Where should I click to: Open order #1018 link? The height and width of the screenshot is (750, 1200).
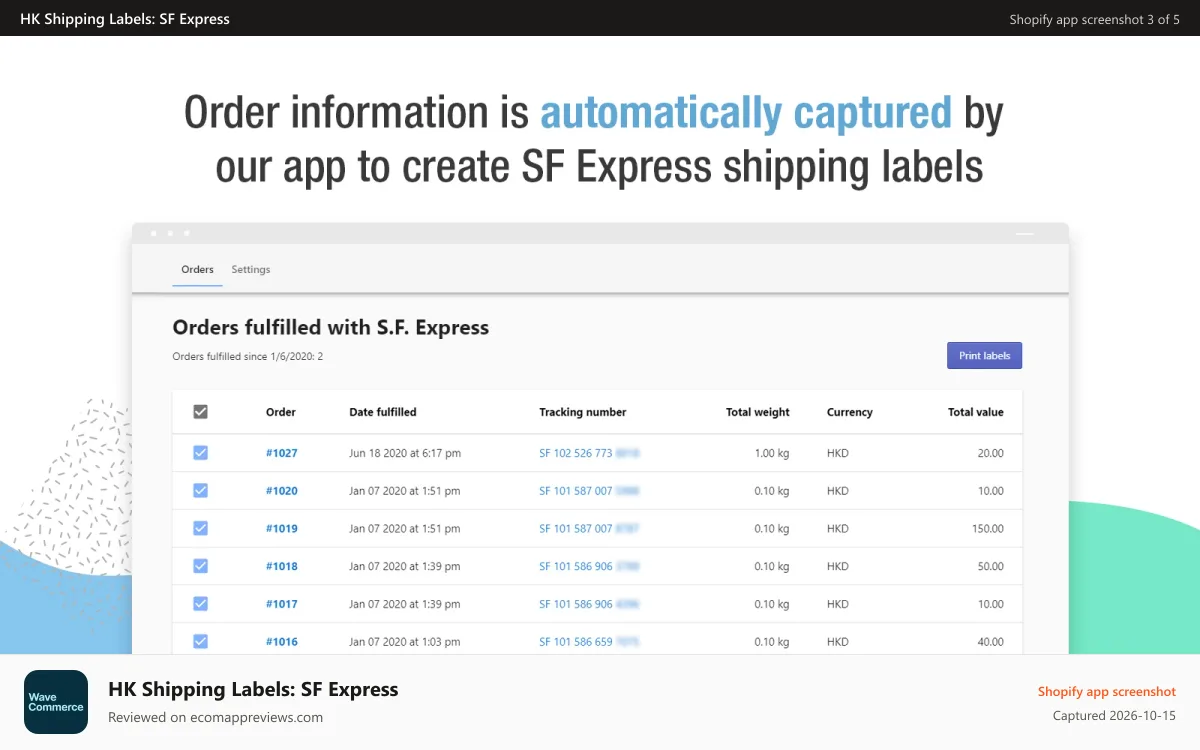click(282, 566)
